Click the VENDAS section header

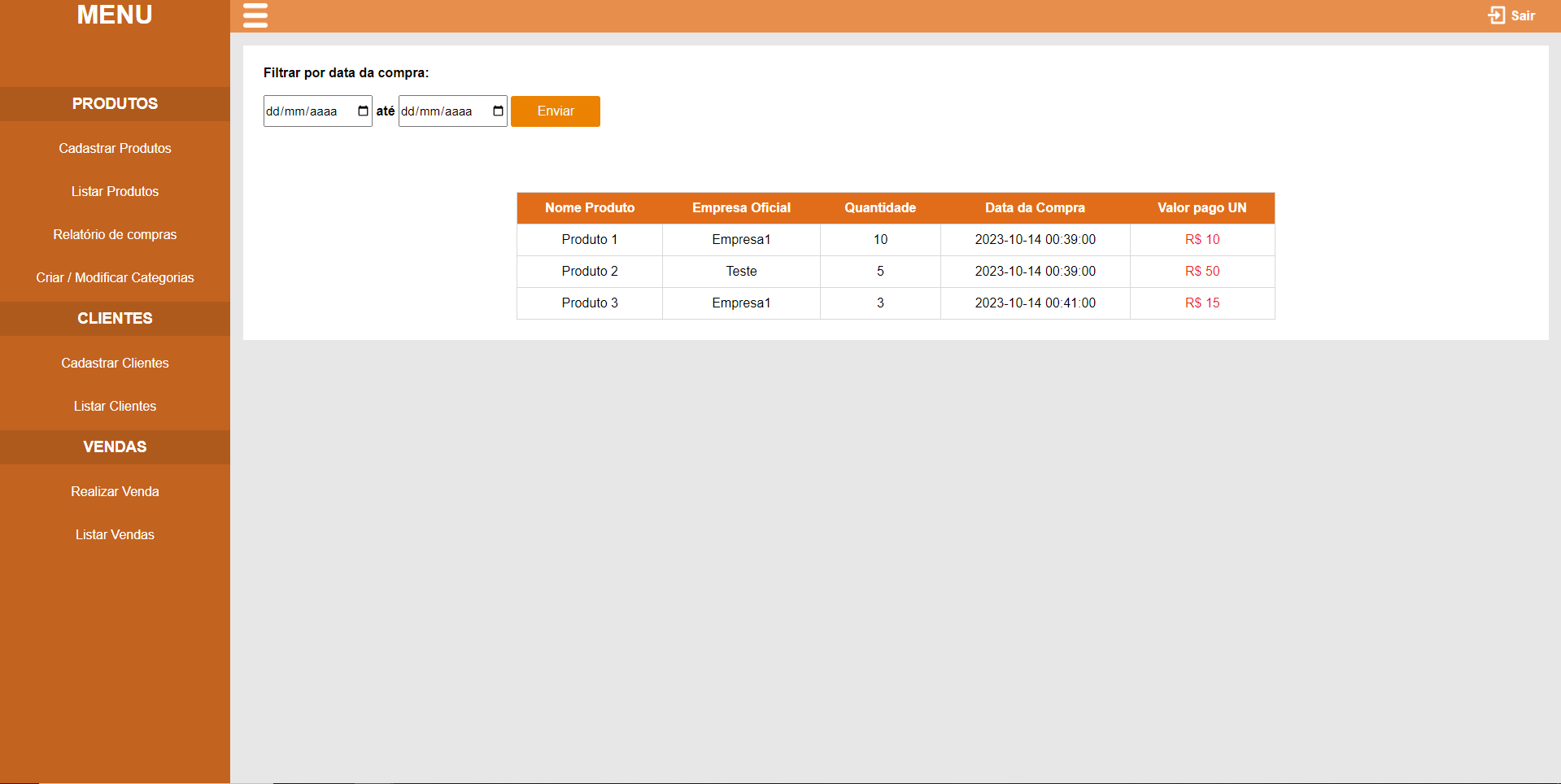(115, 446)
